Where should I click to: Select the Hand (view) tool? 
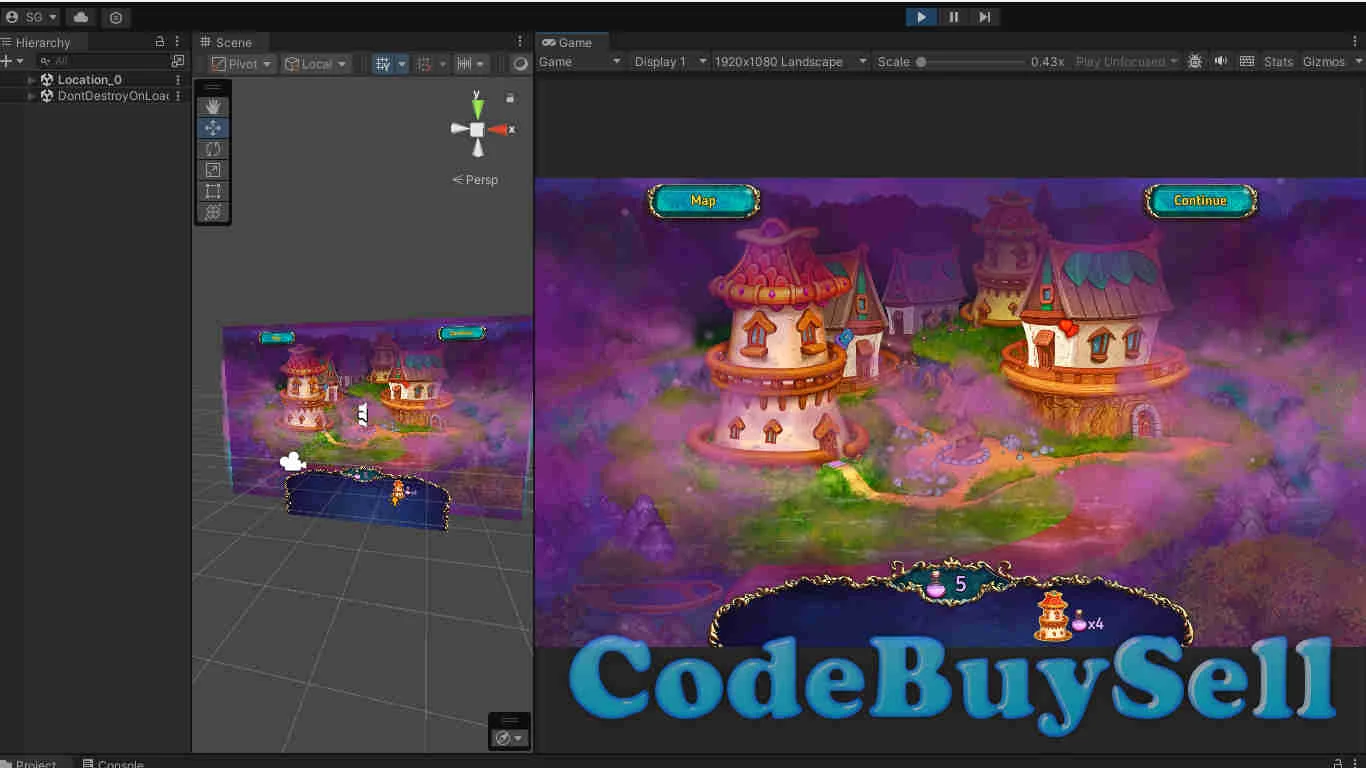pyautogui.click(x=212, y=107)
